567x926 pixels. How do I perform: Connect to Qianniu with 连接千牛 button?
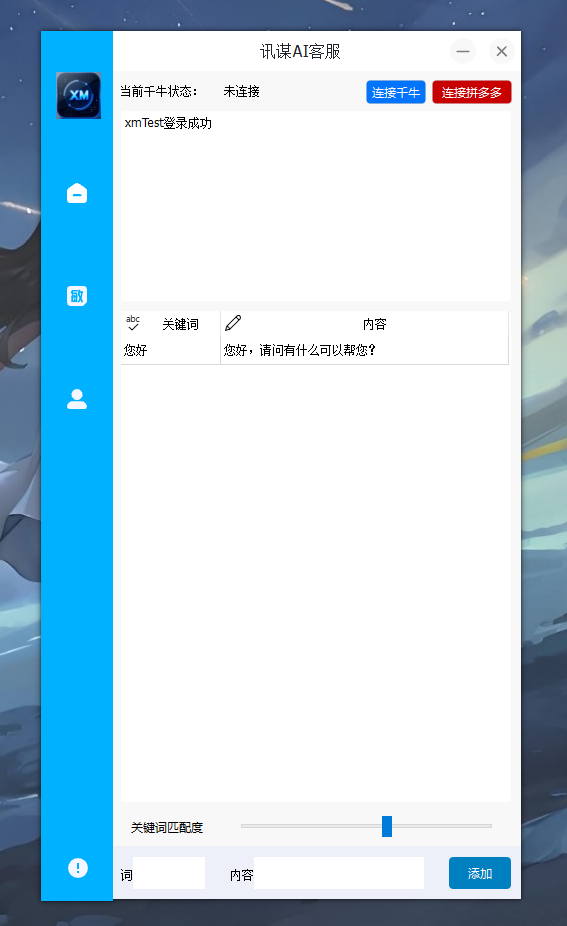(x=396, y=92)
